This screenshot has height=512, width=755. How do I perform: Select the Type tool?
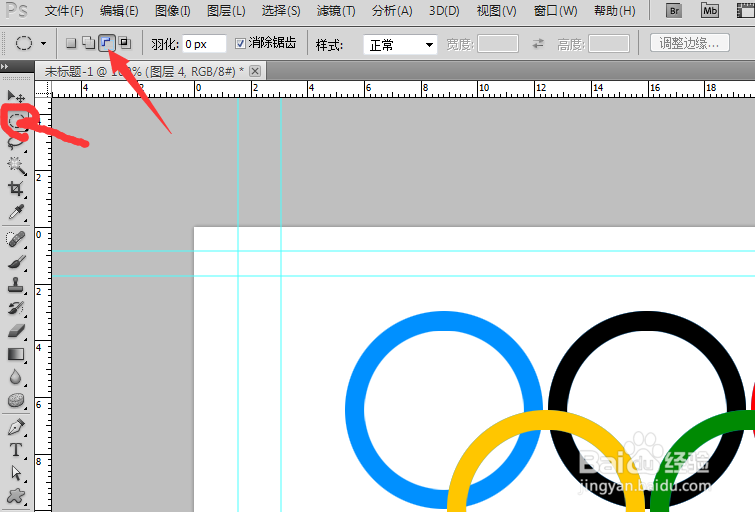click(x=16, y=450)
